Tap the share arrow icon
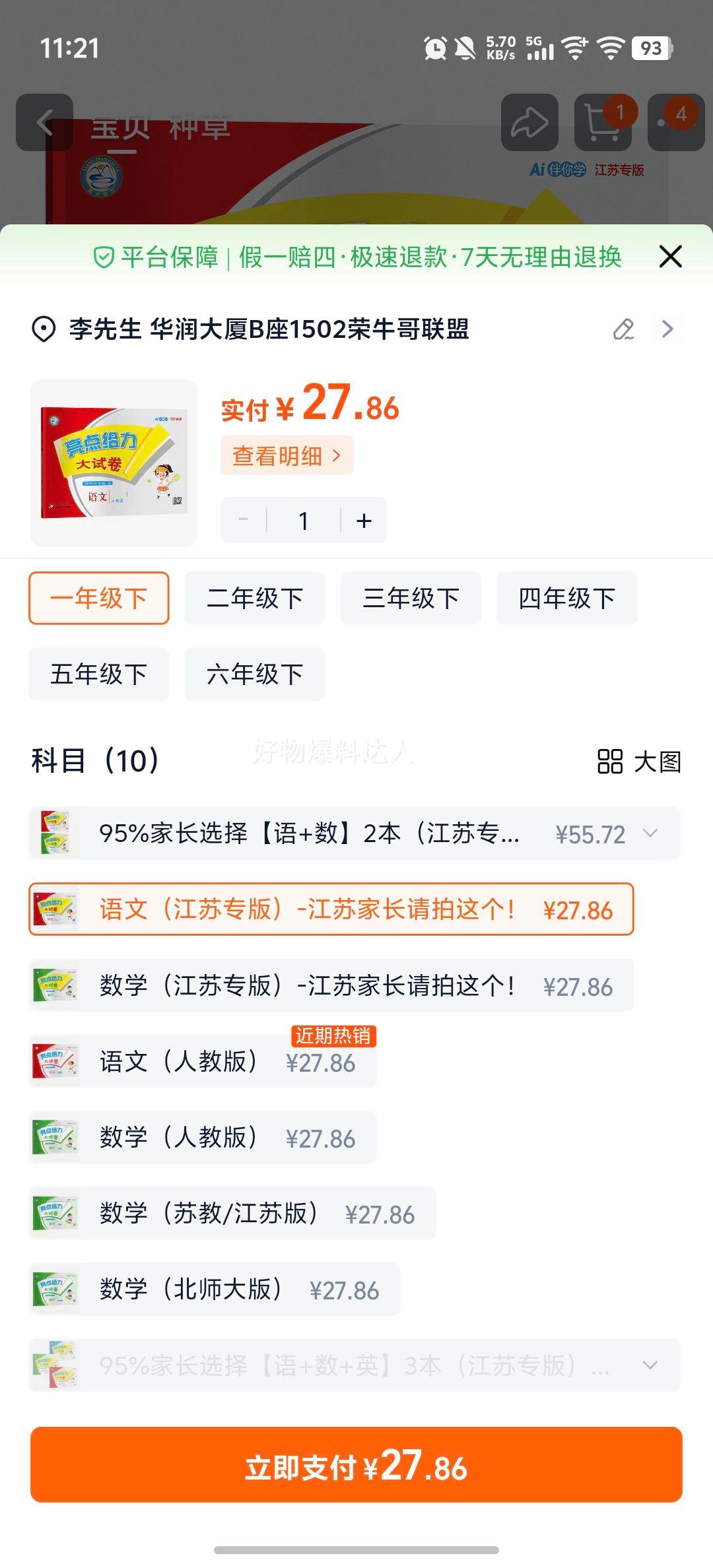This screenshot has height=1568, width=713. [x=529, y=123]
